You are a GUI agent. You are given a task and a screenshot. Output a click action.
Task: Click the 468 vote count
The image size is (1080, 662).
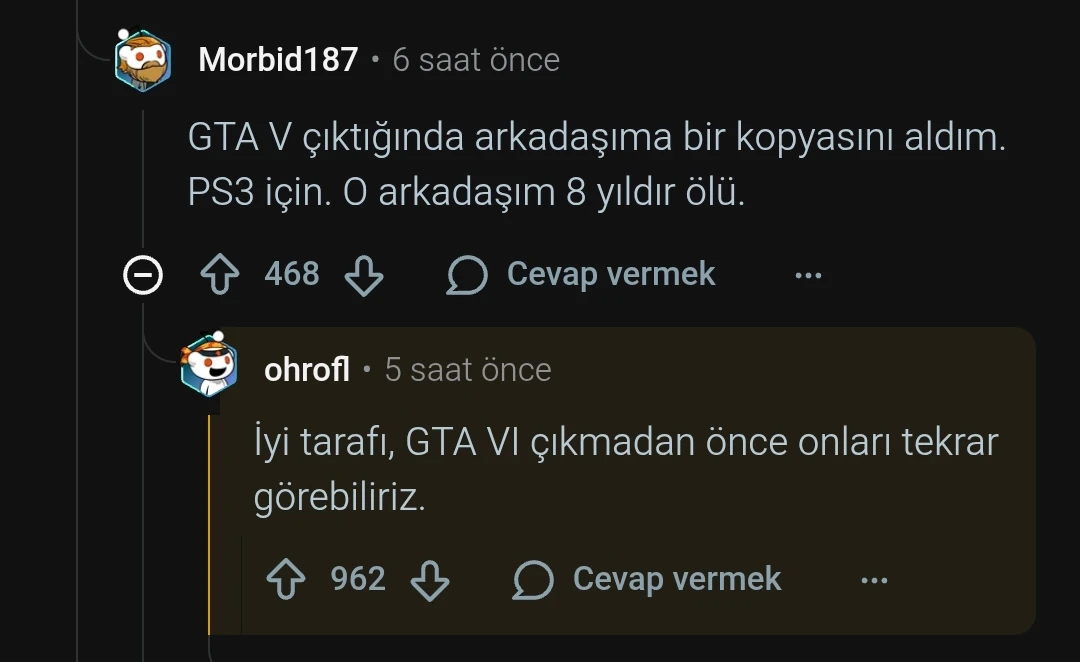(x=292, y=274)
